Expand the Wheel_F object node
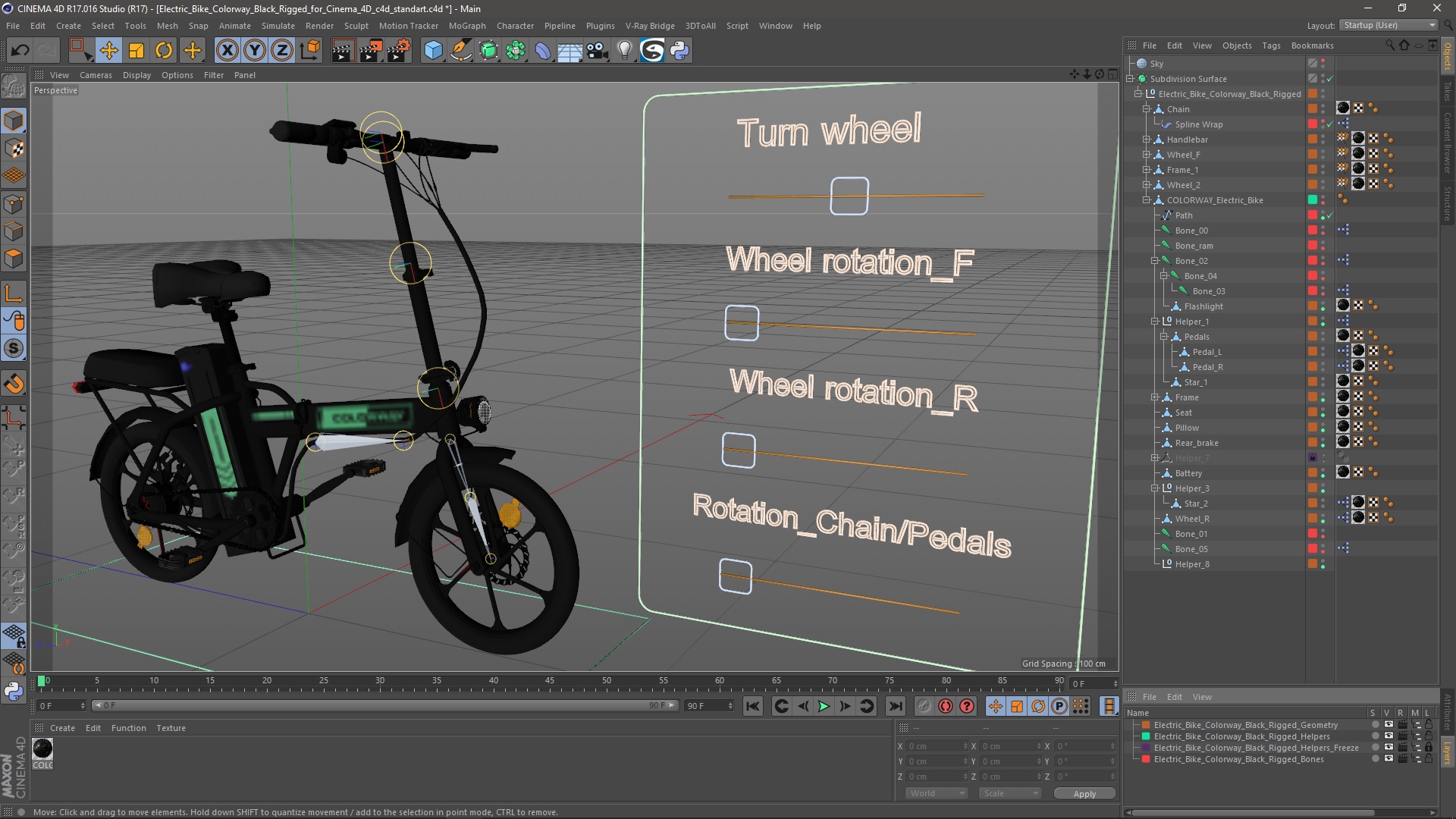Image resolution: width=1456 pixels, height=819 pixels. point(1147,155)
